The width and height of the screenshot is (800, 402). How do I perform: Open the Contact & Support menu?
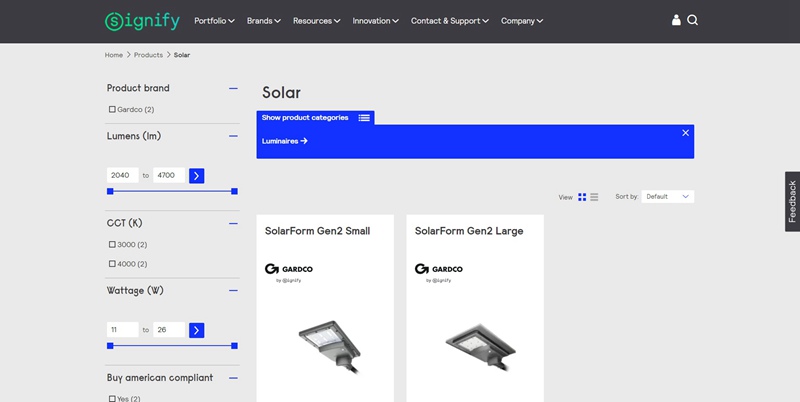pos(449,21)
